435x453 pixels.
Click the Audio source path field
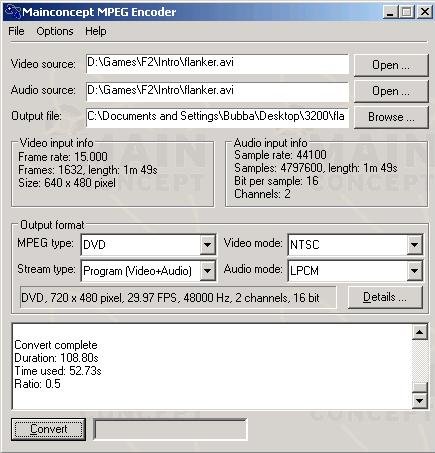tap(217, 91)
